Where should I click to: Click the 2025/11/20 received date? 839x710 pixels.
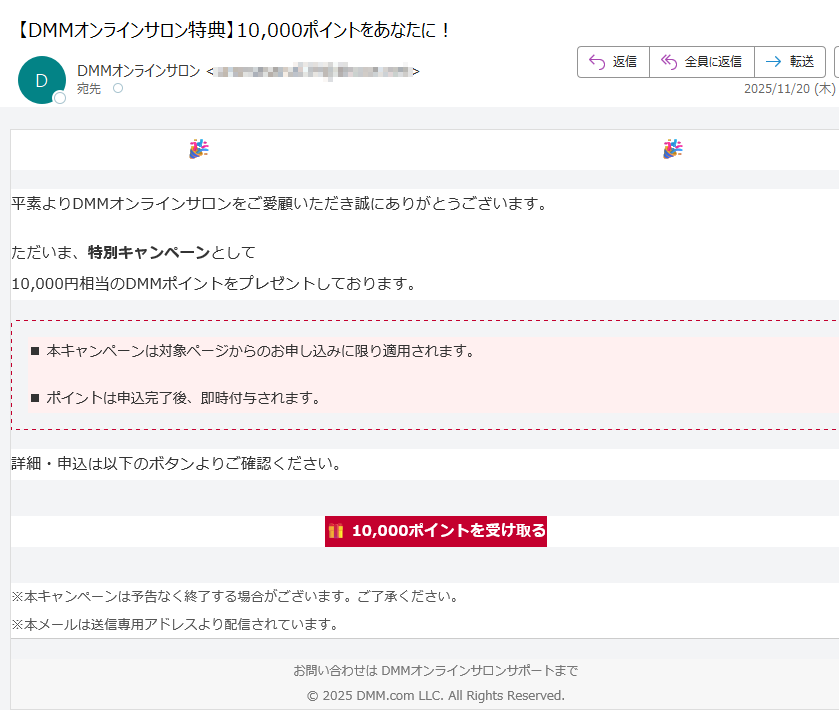point(780,89)
